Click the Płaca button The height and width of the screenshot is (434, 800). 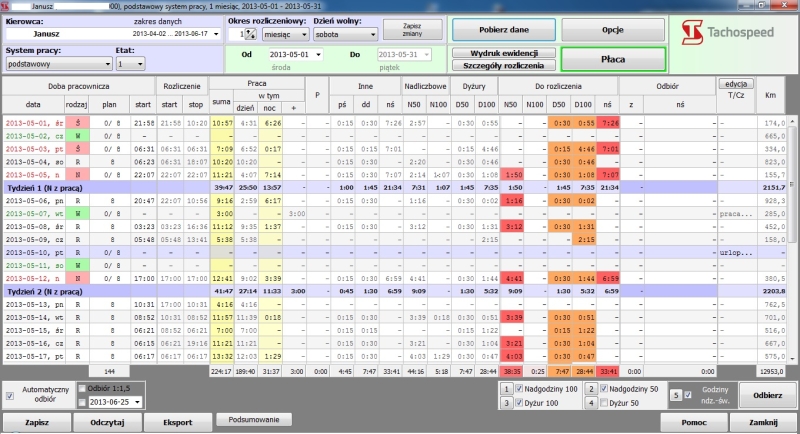click(613, 59)
